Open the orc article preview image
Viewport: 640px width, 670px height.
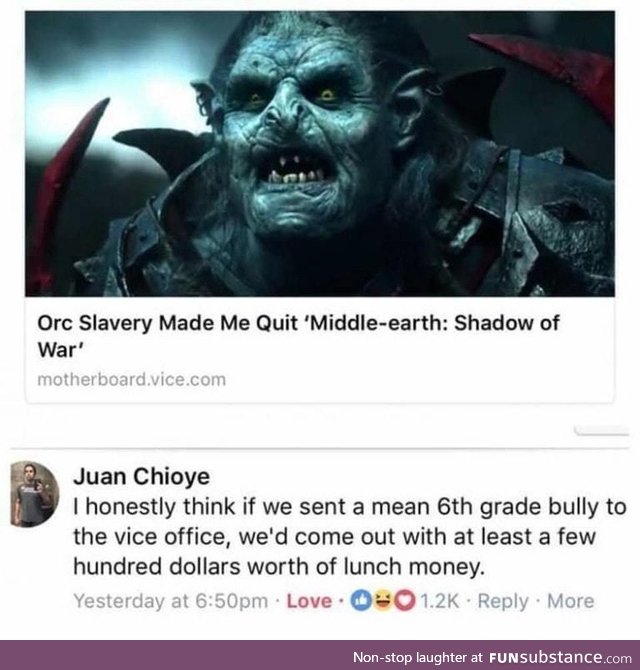click(320, 154)
